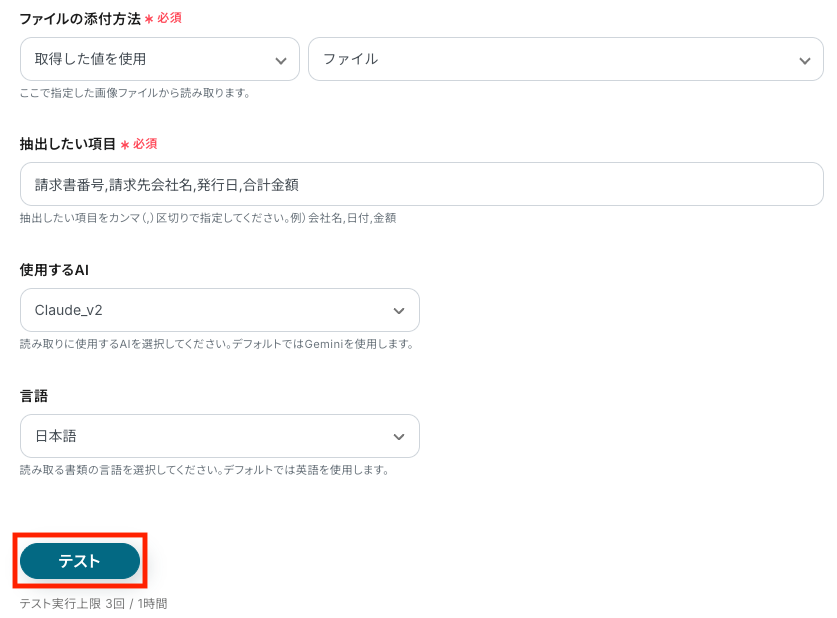Click hint text about 読み取る書類の言語
The width and height of the screenshot is (837, 618).
tap(205, 470)
